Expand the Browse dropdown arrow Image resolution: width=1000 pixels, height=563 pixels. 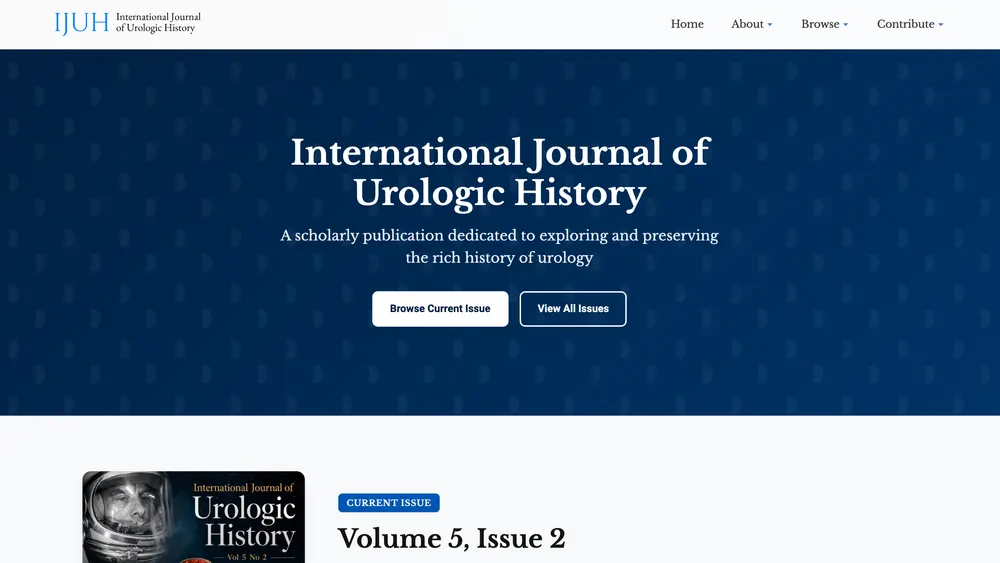846,25
